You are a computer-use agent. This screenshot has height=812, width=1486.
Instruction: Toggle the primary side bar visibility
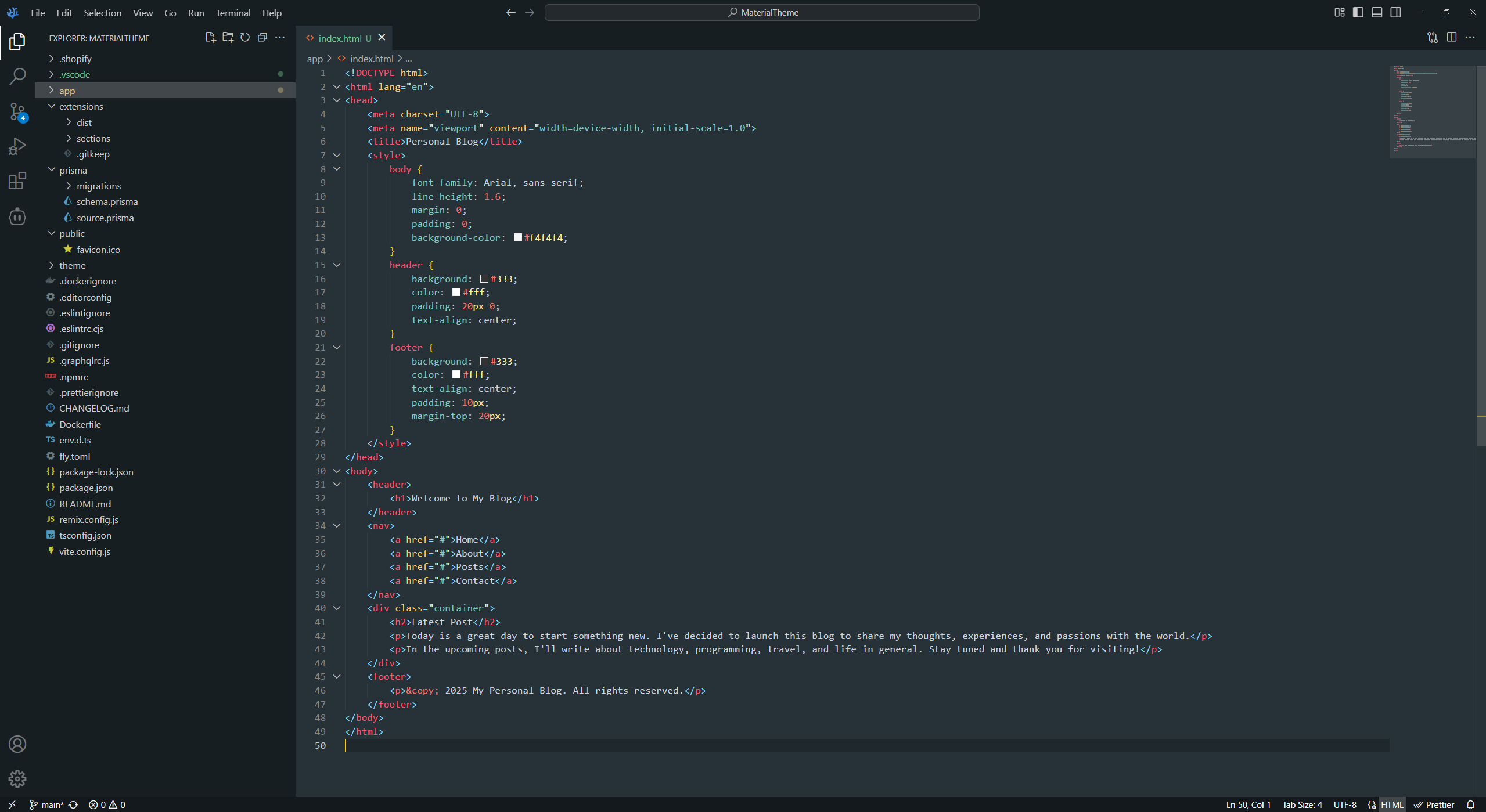tap(1358, 12)
